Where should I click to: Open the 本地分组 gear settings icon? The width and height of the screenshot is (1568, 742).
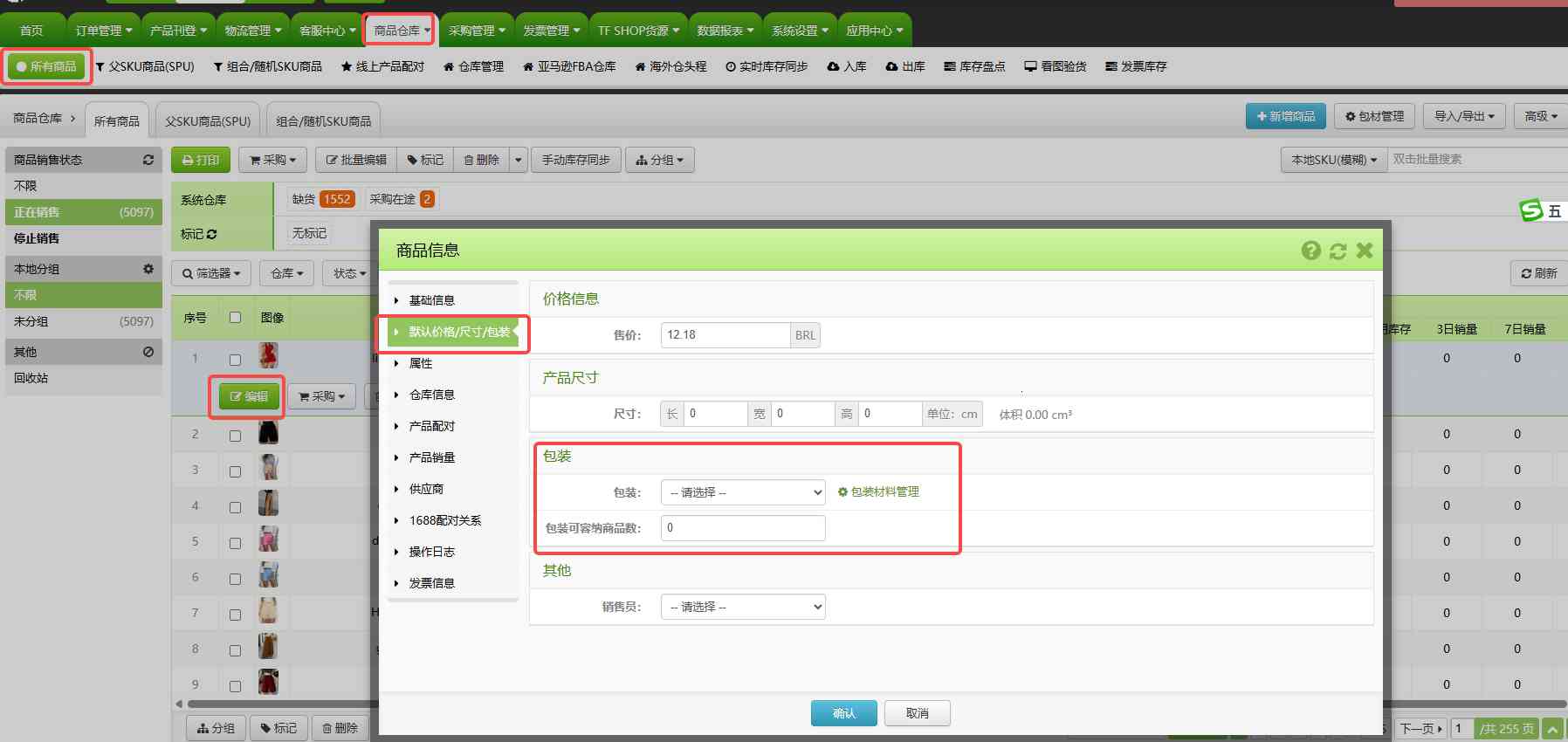tap(148, 269)
